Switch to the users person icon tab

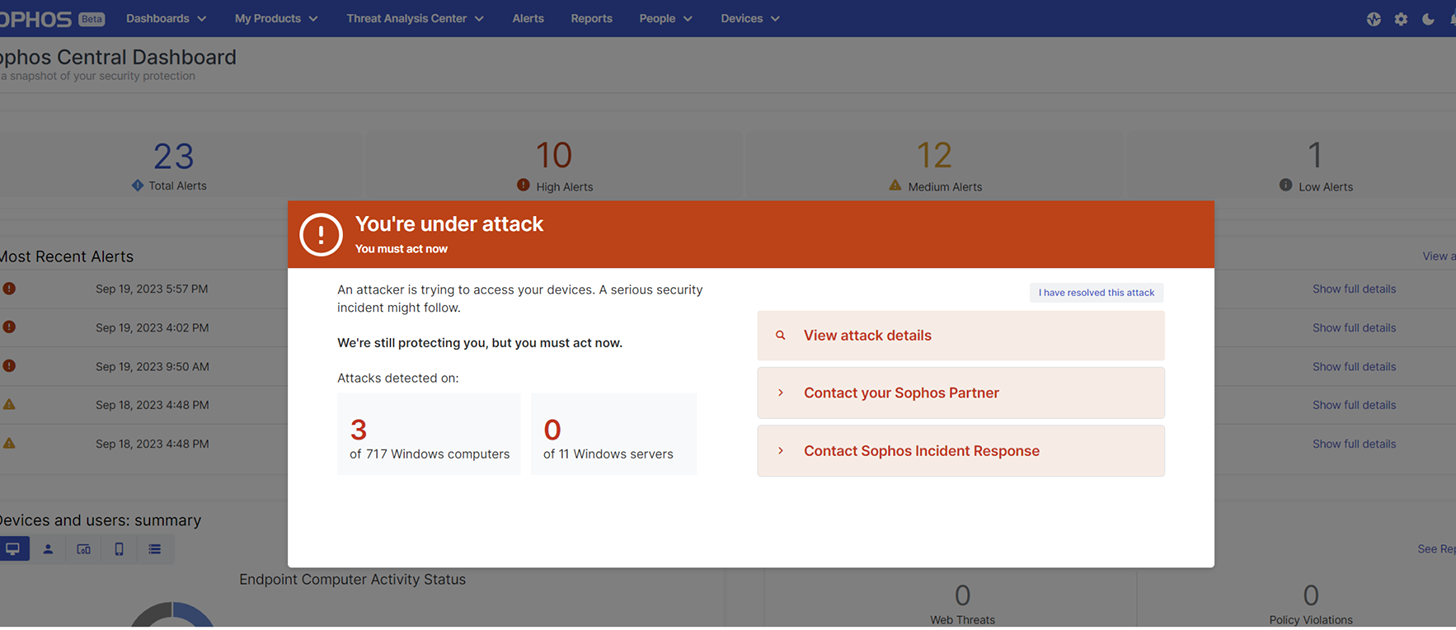pos(48,549)
